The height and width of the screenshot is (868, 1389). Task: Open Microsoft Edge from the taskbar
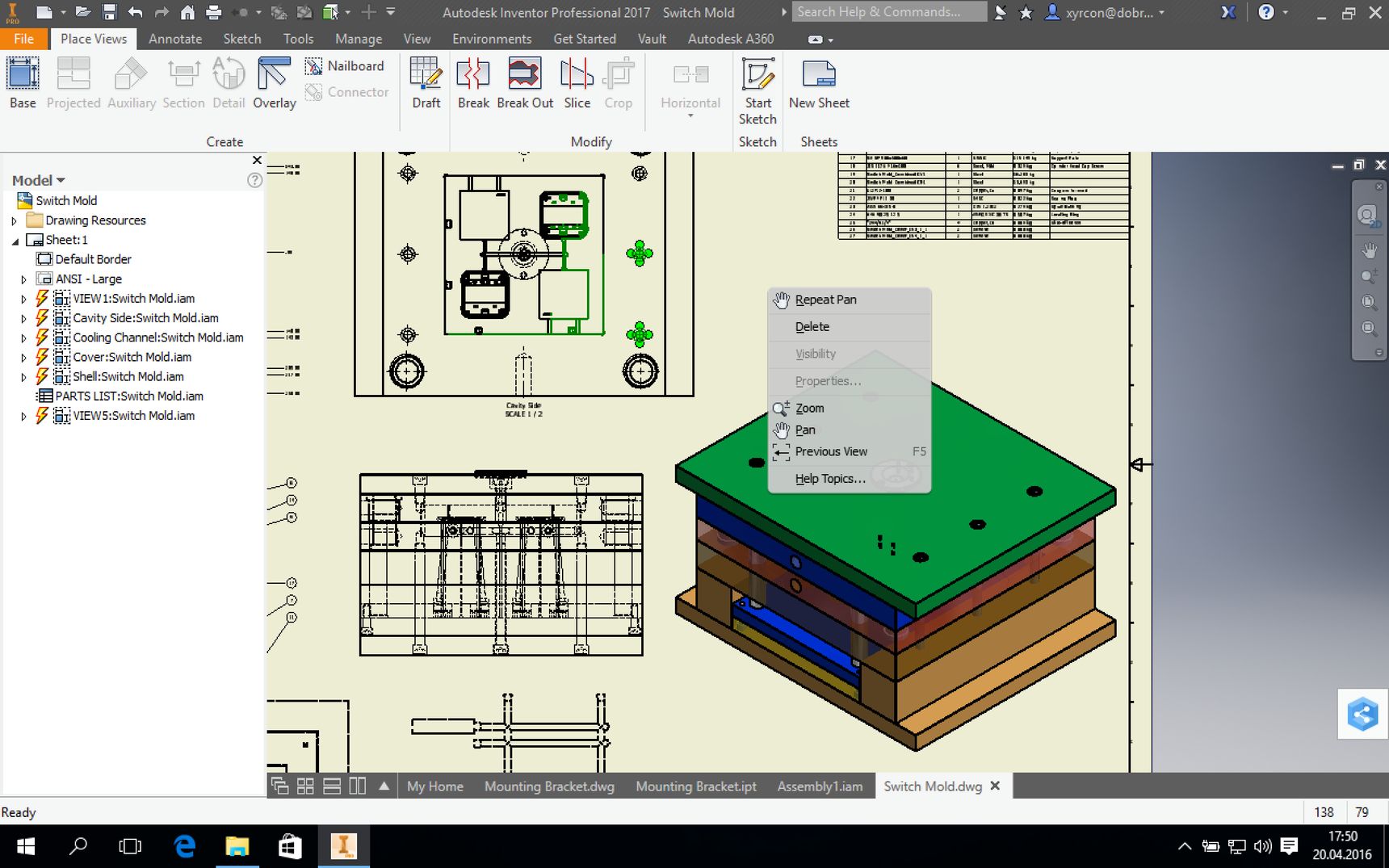(185, 846)
